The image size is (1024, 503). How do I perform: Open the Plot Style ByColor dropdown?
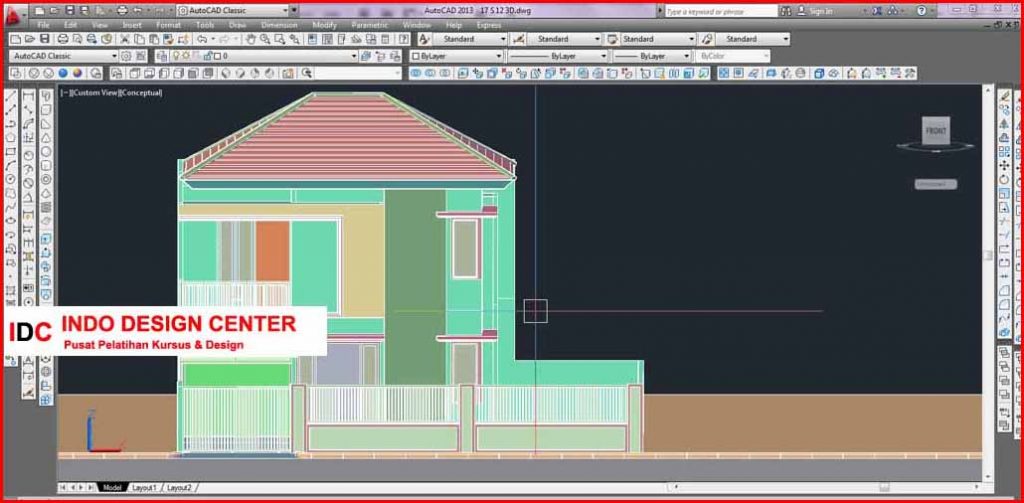733,56
